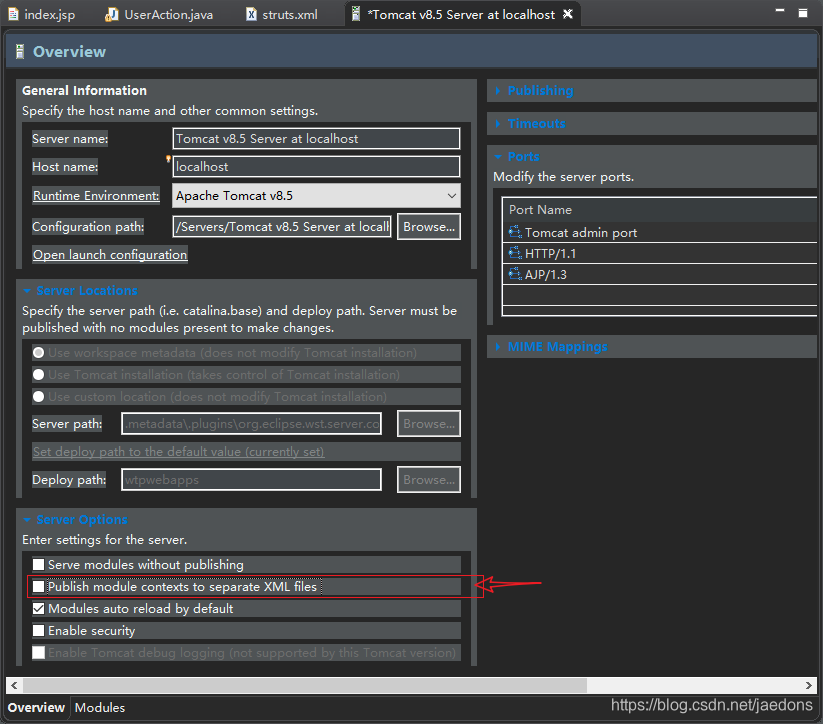The image size is (823, 724).
Task: Enable Serve modules without publishing
Action: pos(38,564)
